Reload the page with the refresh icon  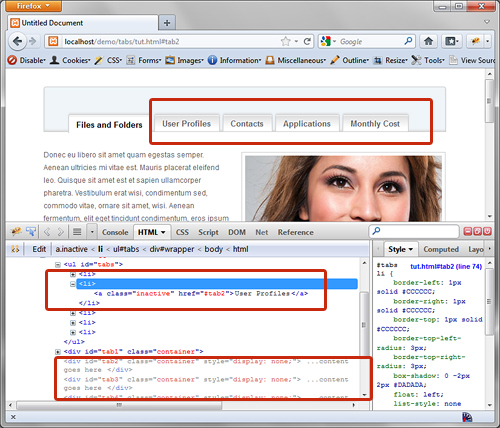coord(307,41)
